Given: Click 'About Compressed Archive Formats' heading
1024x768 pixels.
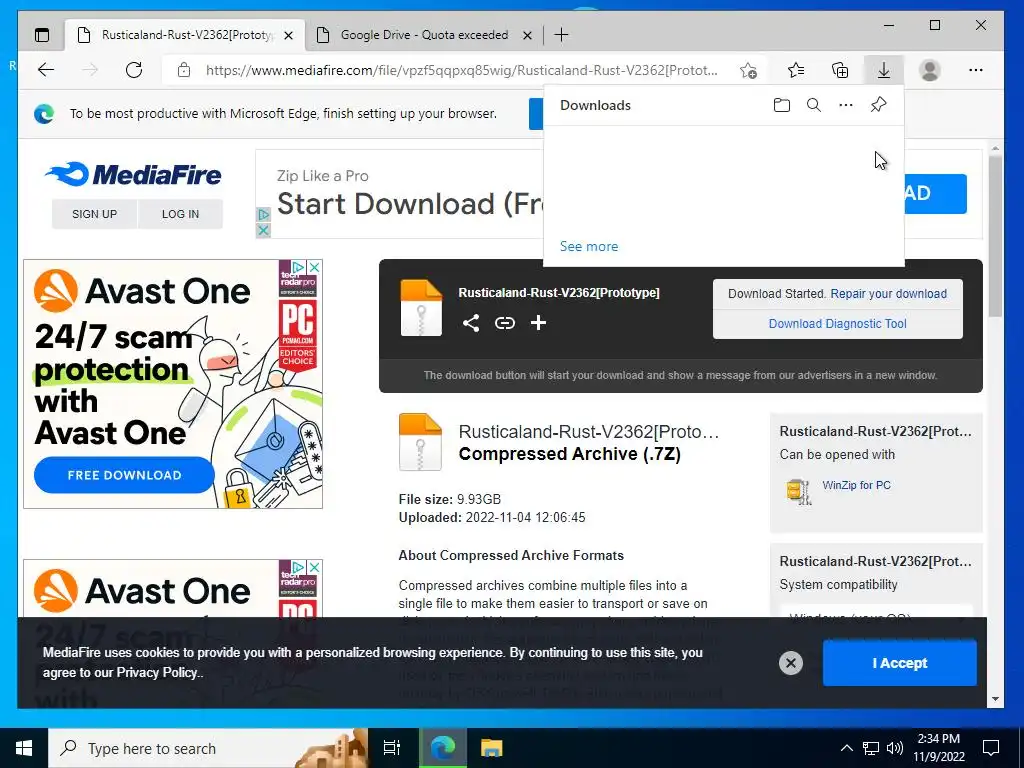Looking at the screenshot, I should [x=511, y=556].
